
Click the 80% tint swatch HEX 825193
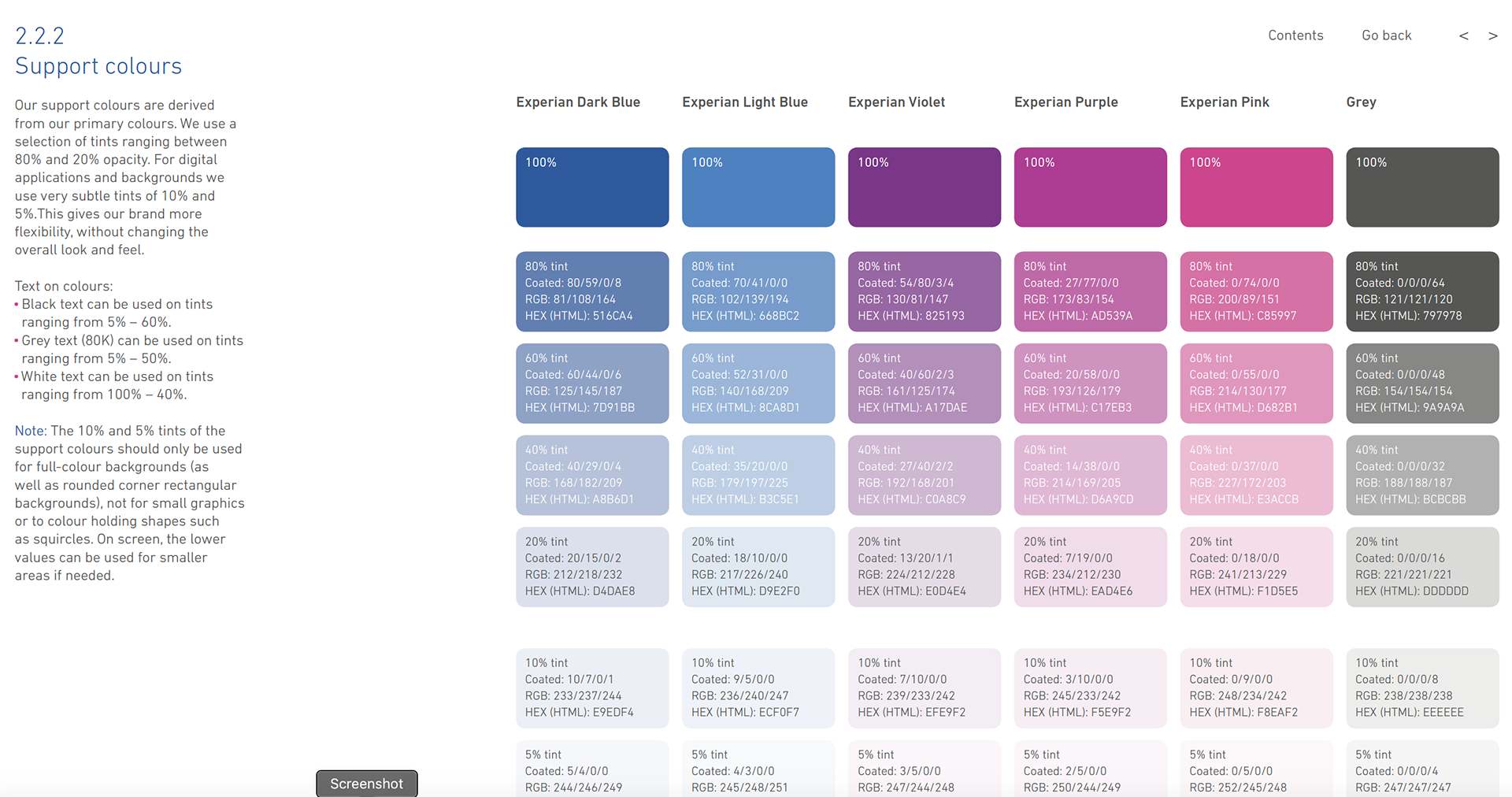coord(925,291)
